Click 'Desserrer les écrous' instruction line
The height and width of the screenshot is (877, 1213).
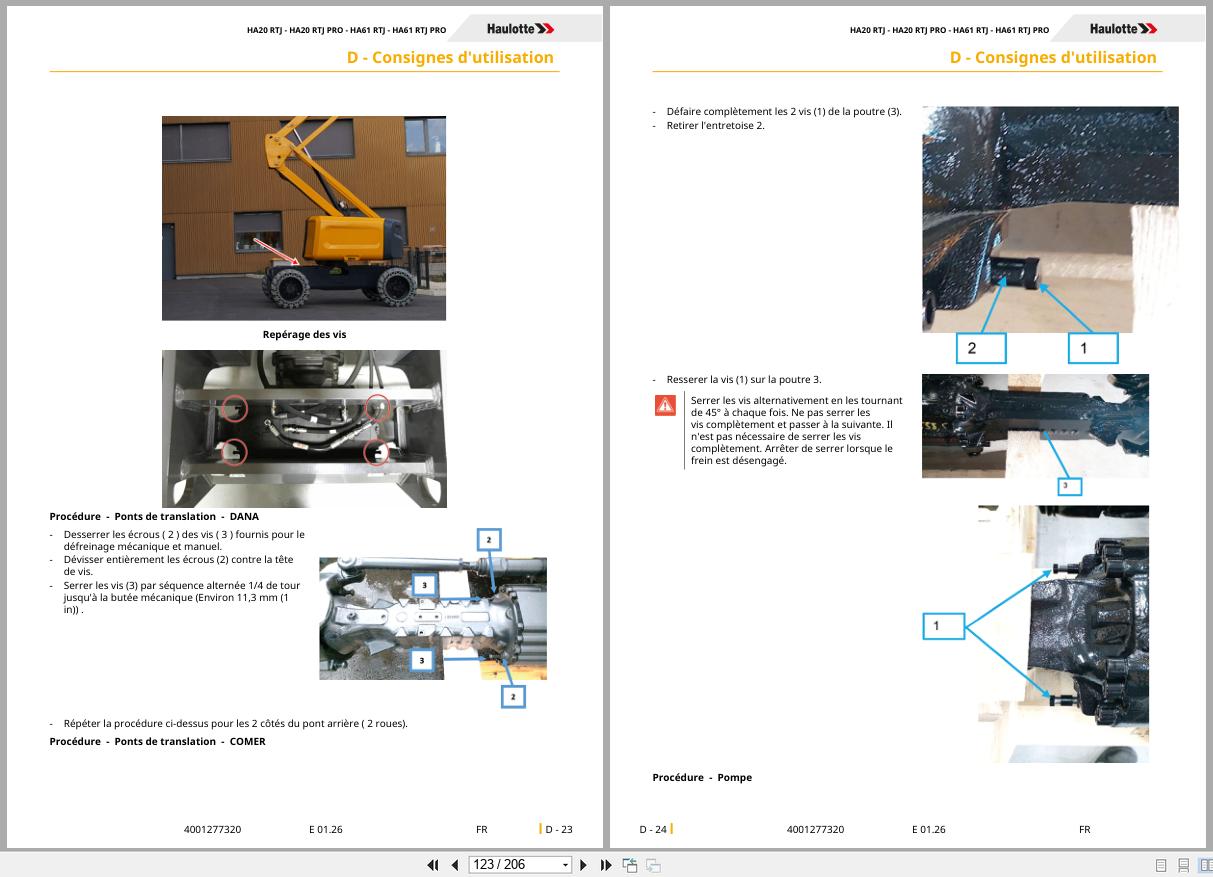(183, 540)
